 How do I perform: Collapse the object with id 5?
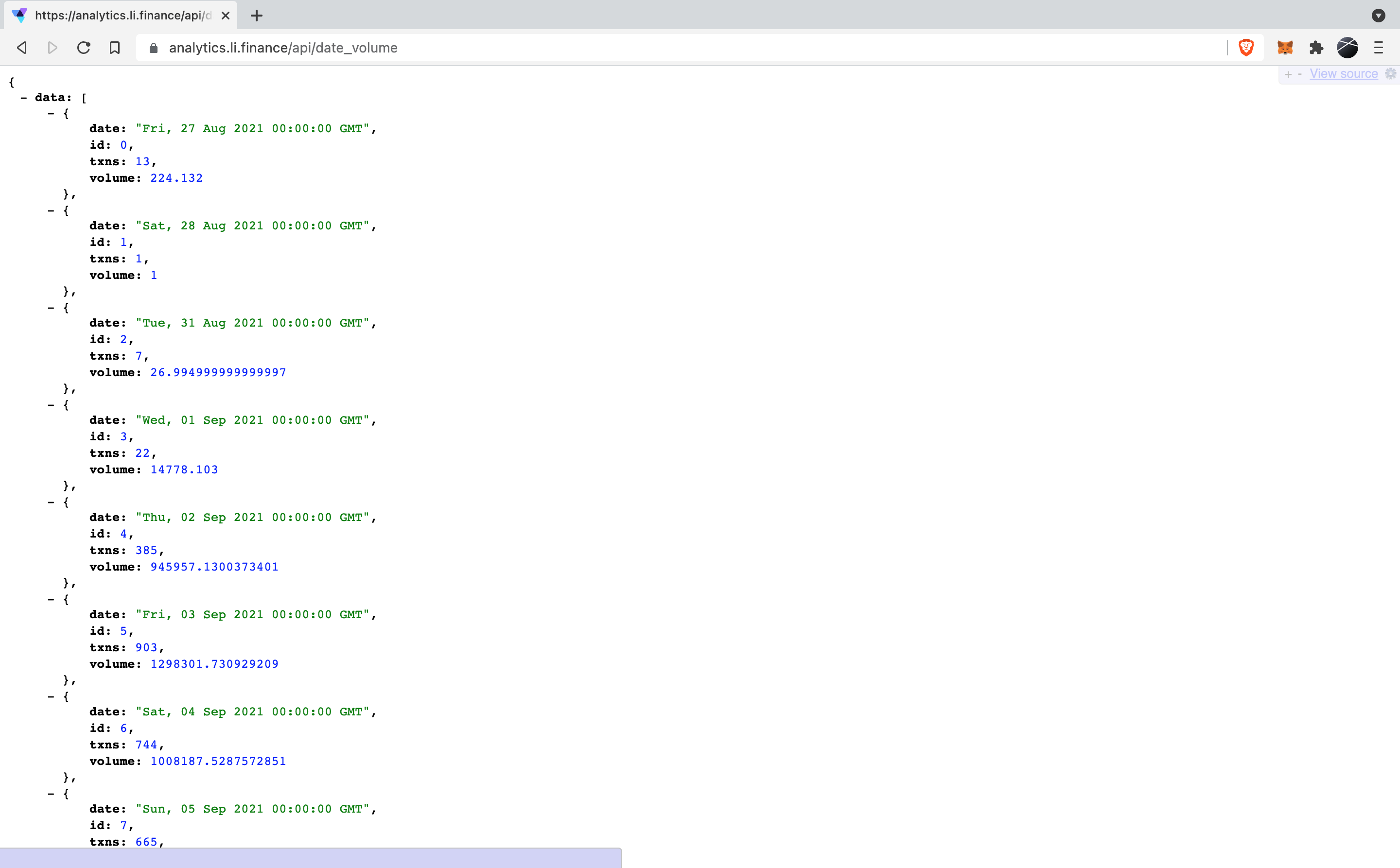(x=51, y=599)
